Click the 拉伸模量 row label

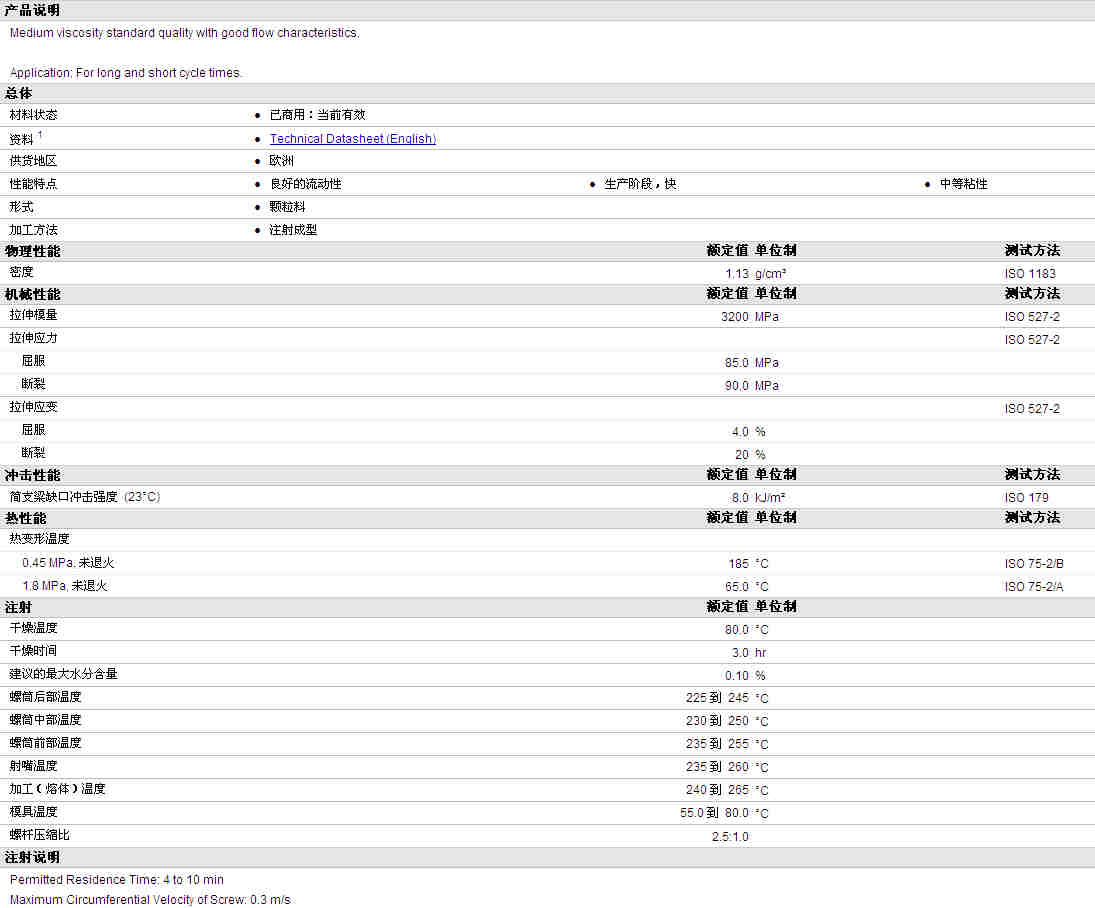pyautogui.click(x=34, y=316)
